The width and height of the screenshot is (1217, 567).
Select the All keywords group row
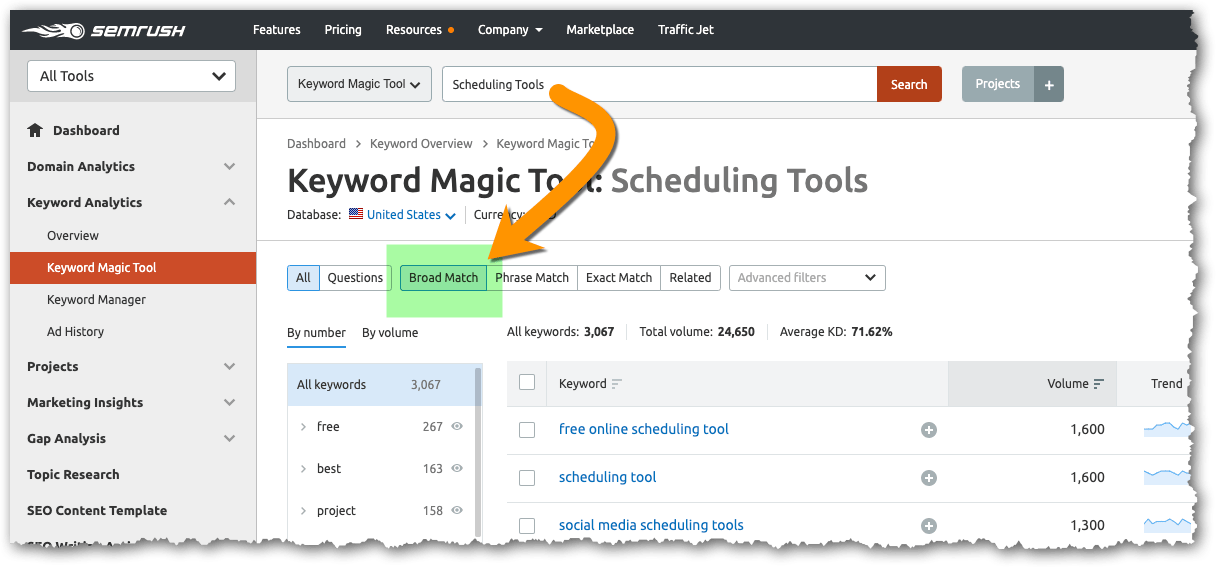381,385
